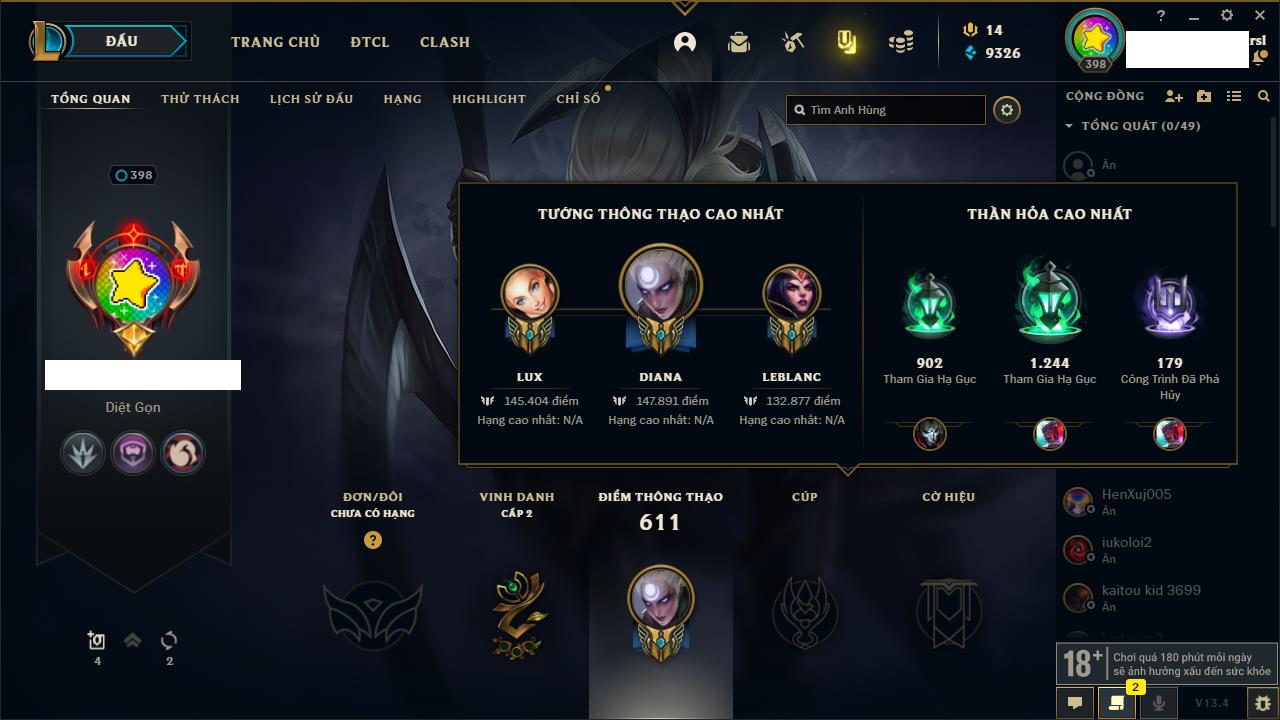Expand the ĐƠN/ĐÔI rank help icon
The height and width of the screenshot is (720, 1280).
click(373, 540)
